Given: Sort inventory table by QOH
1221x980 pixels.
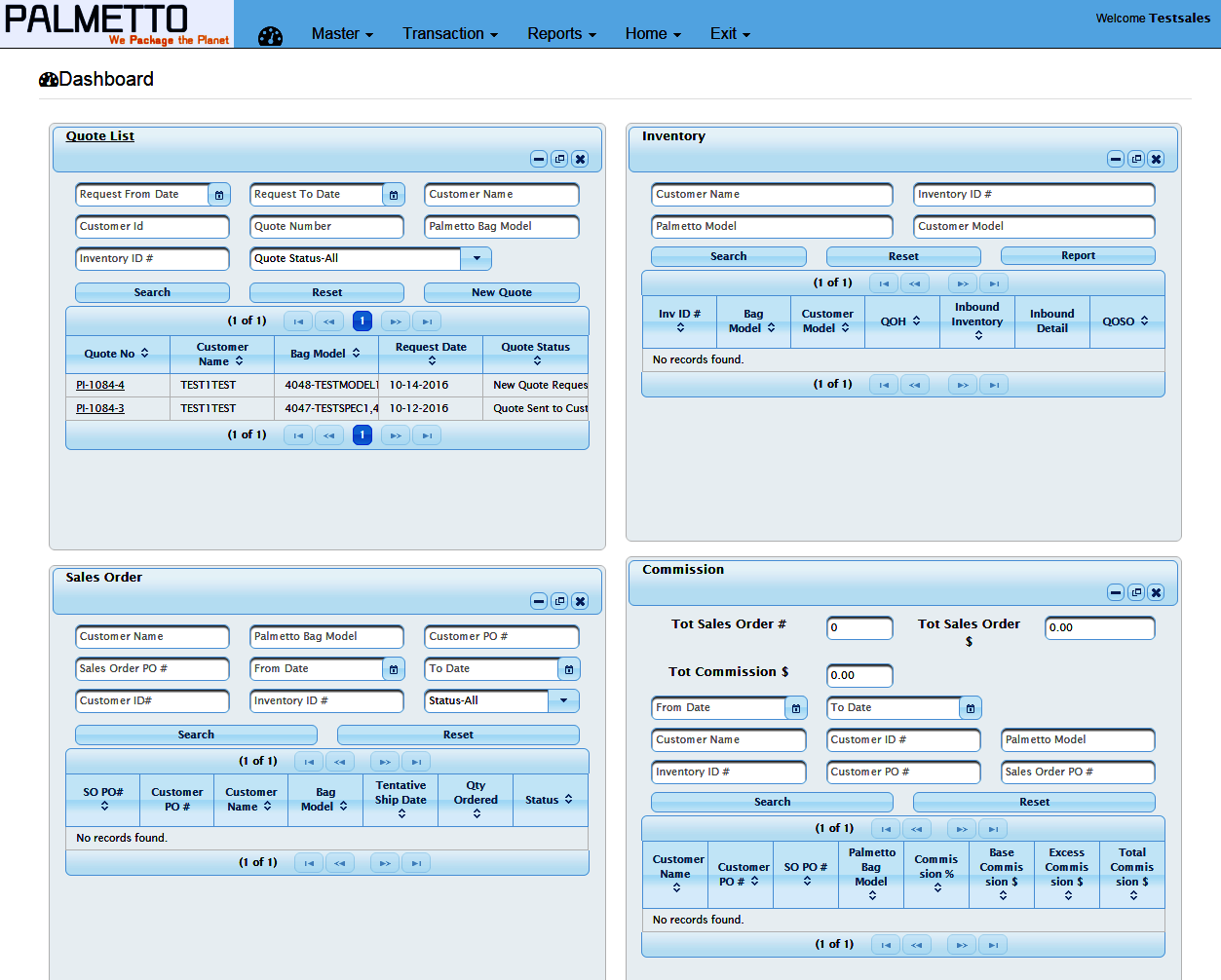Looking at the screenshot, I should (916, 321).
